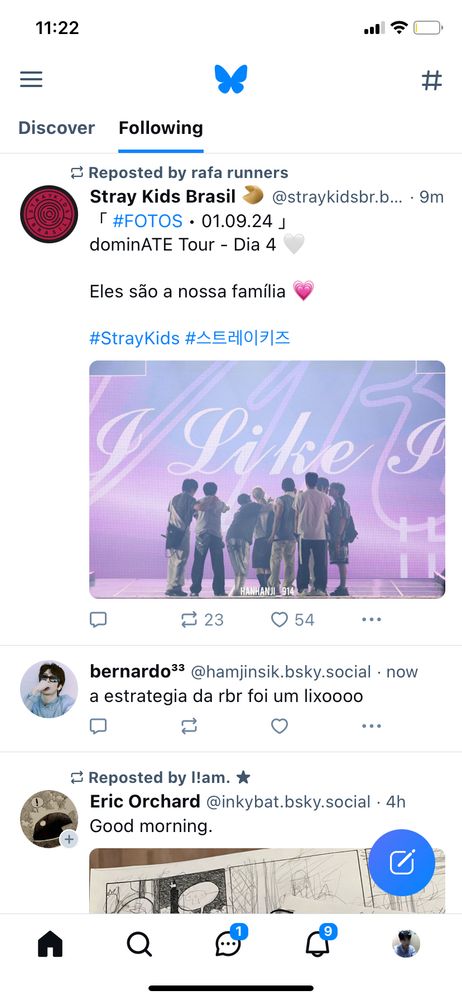This screenshot has width=462, height=1000.
Task: Open feeds via the hashtag icon
Action: point(431,80)
